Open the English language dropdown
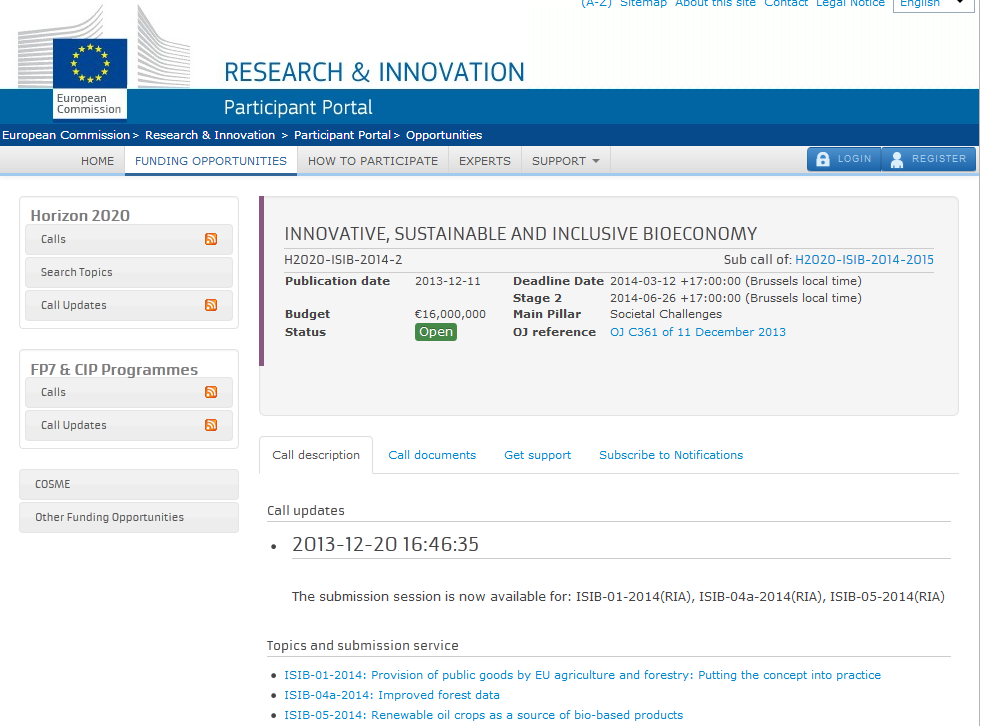 (x=933, y=4)
